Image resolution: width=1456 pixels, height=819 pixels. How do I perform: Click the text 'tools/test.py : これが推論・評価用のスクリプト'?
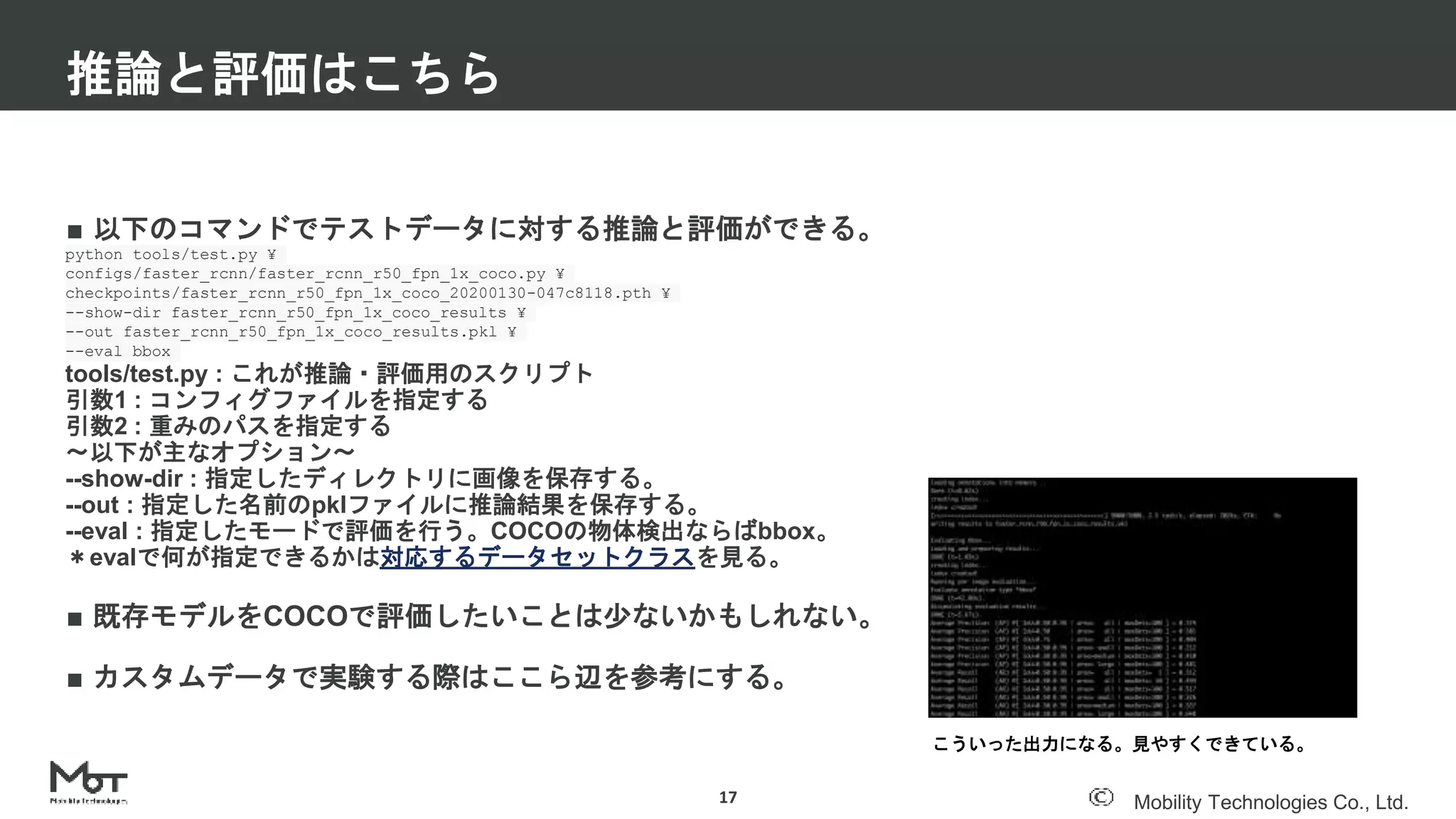(x=329, y=373)
